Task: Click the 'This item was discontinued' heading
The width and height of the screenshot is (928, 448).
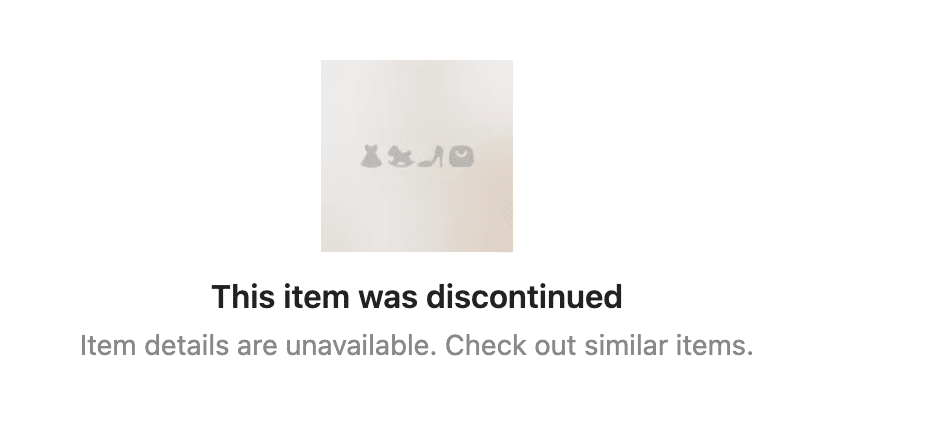Action: coord(417,296)
